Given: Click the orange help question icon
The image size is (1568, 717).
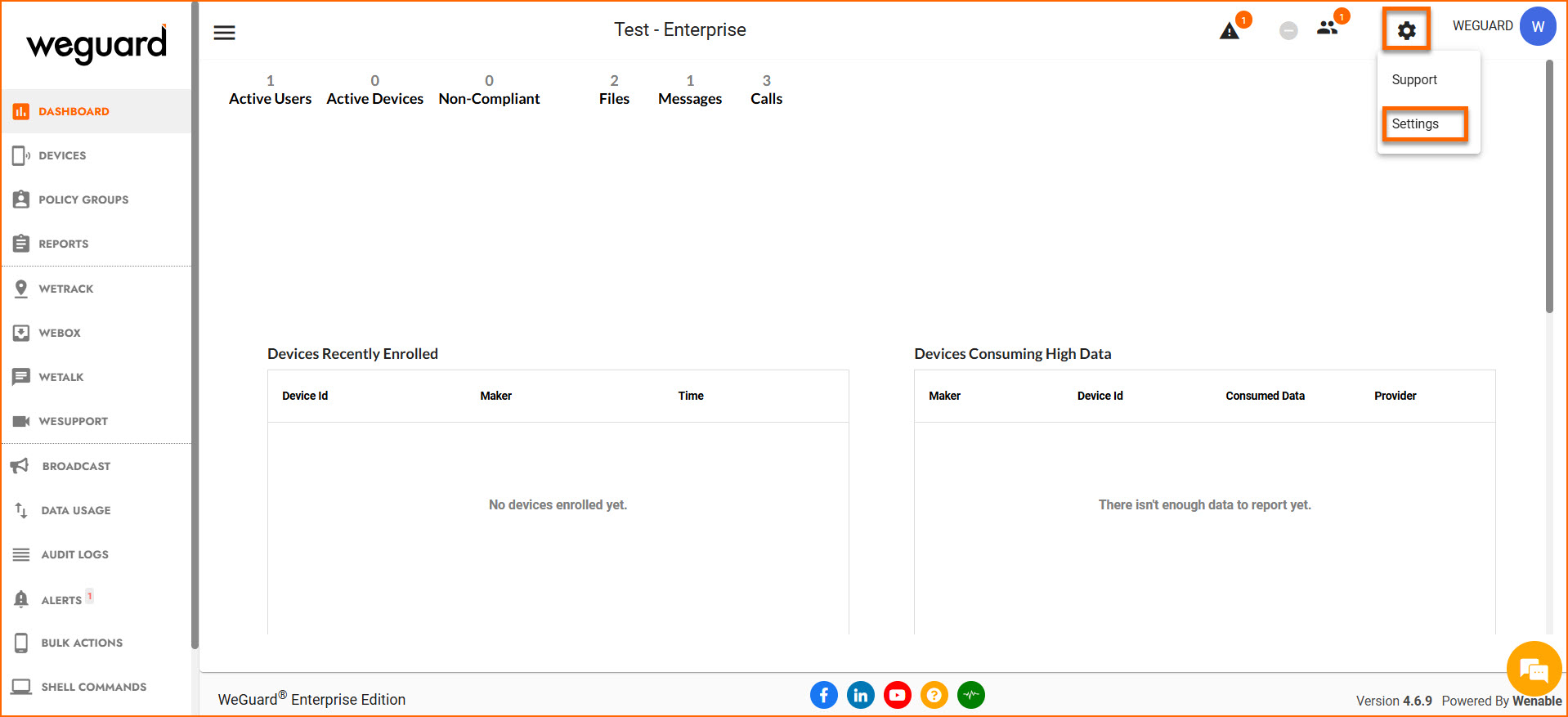Looking at the screenshot, I should [x=934, y=696].
